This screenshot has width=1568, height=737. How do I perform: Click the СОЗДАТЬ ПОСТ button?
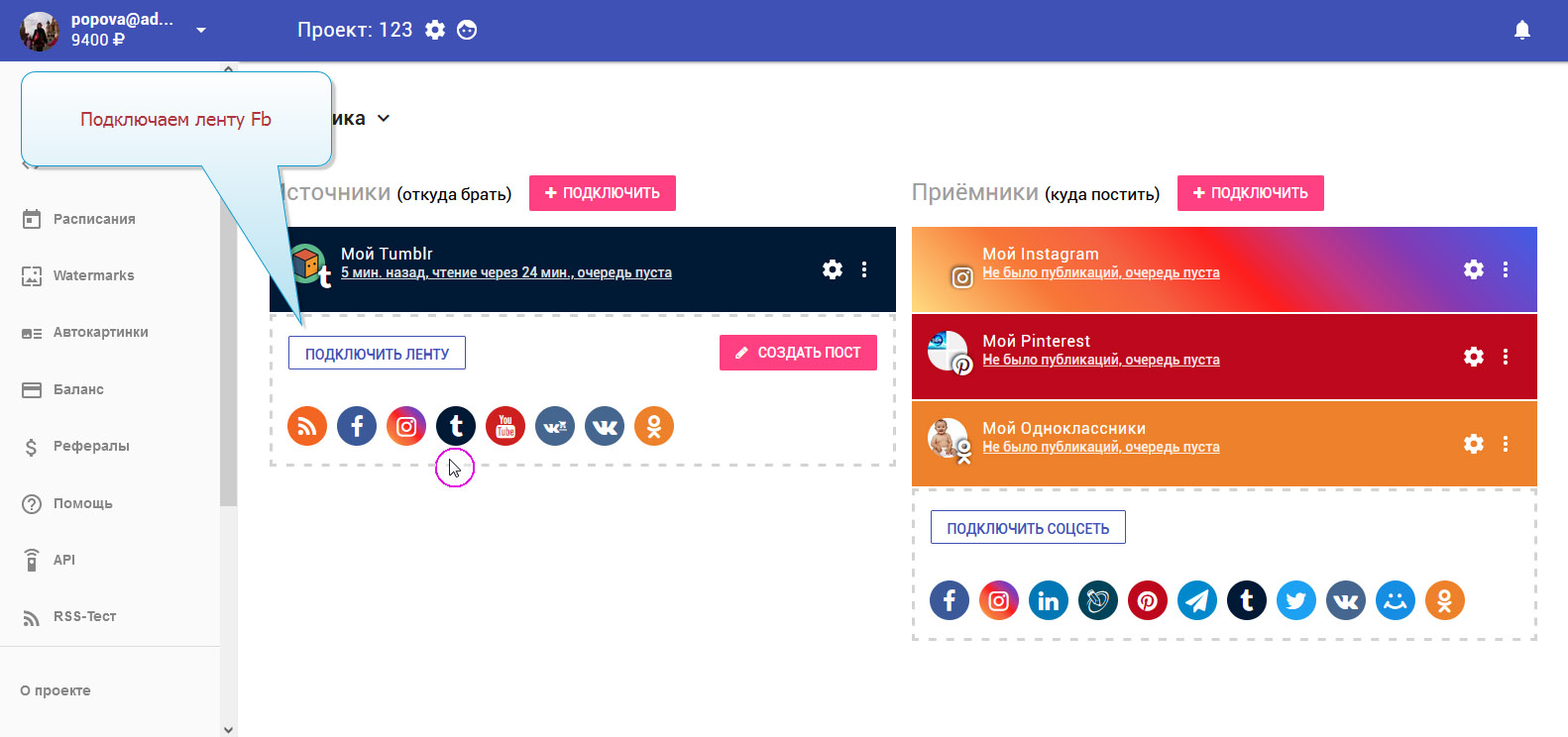[798, 353]
